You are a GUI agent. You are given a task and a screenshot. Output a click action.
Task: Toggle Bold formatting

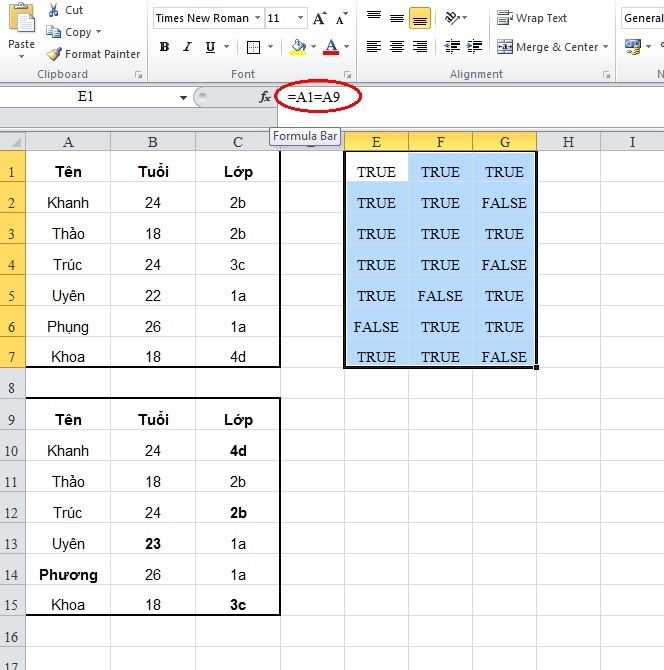(x=164, y=47)
